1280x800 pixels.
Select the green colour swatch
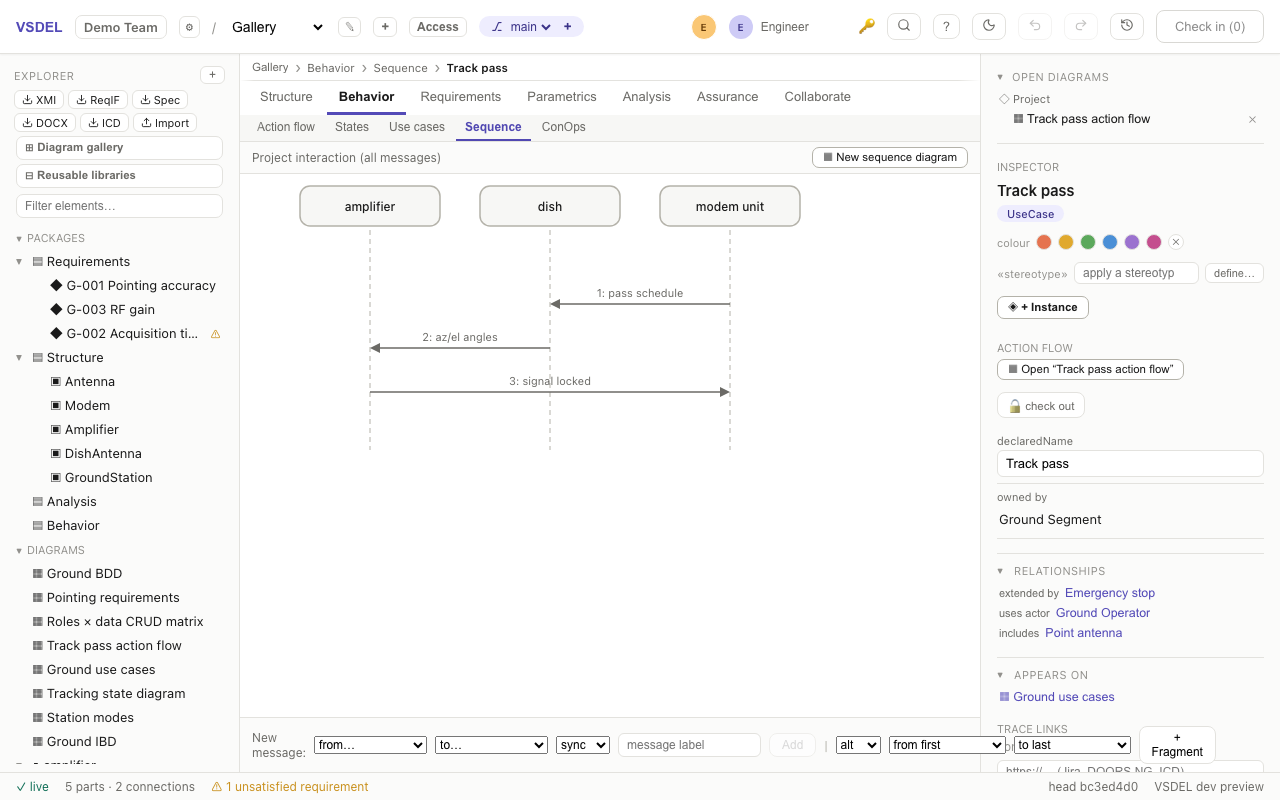1088,242
